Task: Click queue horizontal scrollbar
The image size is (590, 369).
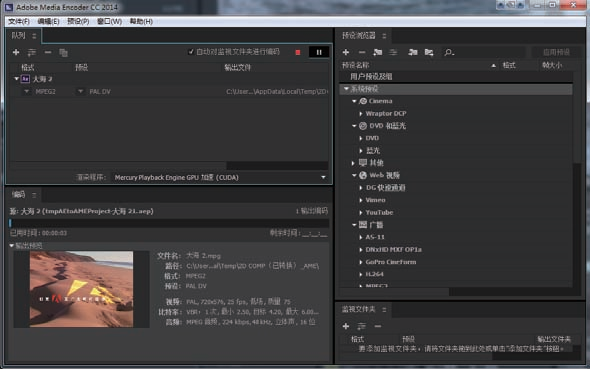Action: pos(118,166)
